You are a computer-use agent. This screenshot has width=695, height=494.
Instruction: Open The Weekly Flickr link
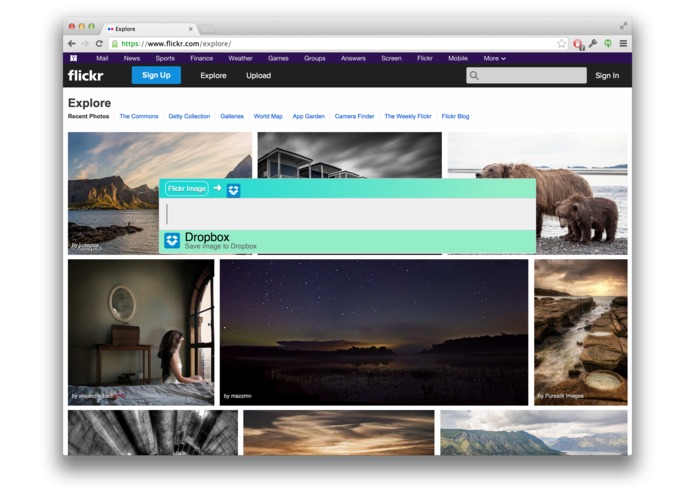[408, 116]
